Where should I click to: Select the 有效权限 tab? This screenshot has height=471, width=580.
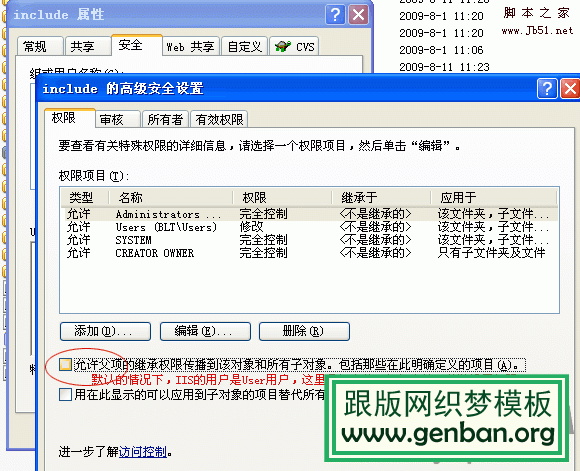(x=219, y=119)
